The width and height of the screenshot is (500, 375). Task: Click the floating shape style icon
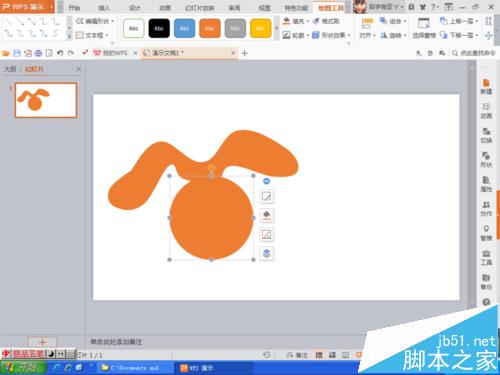click(x=267, y=235)
